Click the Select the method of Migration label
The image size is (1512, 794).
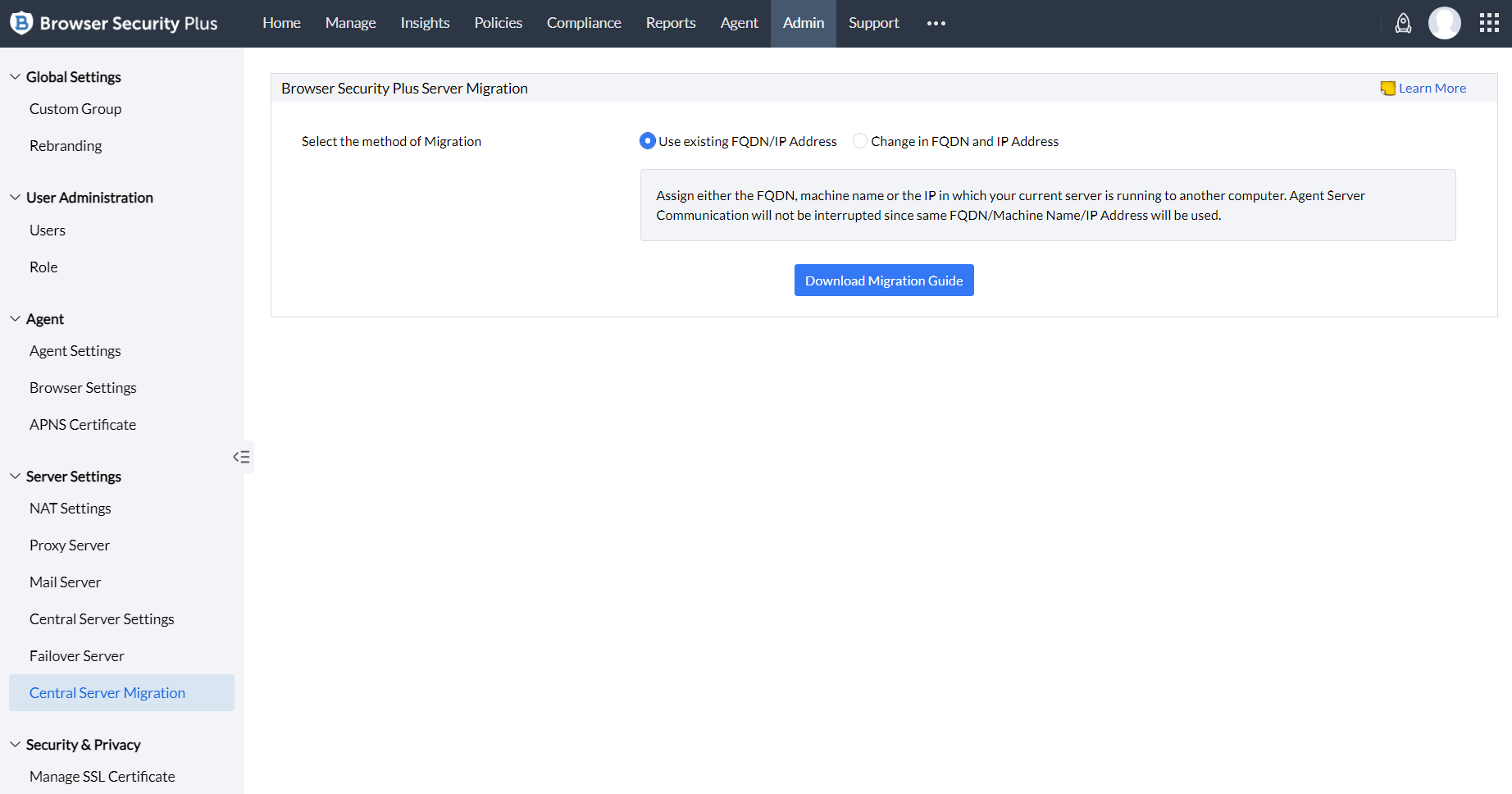391,141
